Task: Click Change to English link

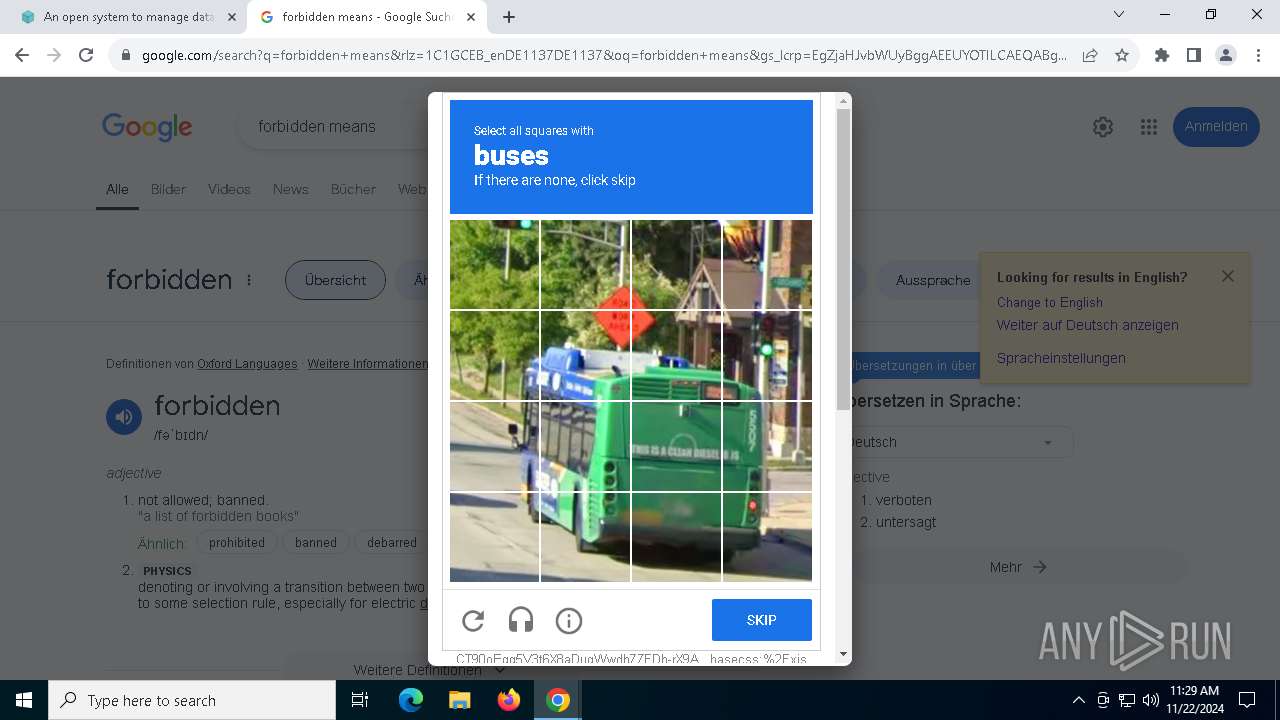Action: 1050,303
